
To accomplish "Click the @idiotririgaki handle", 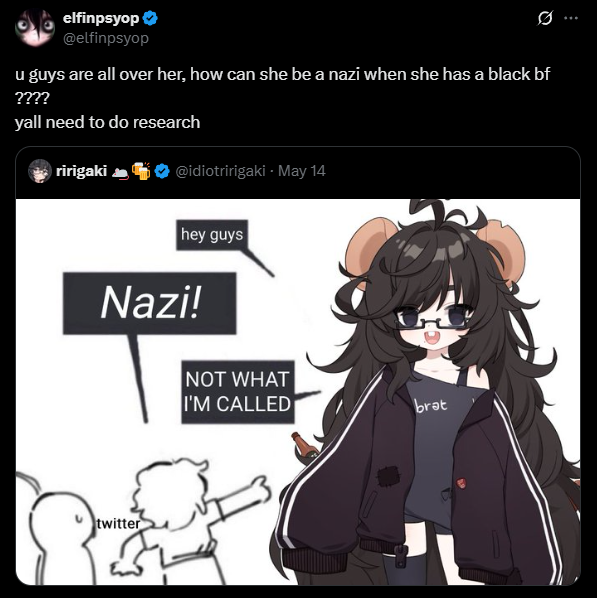I will (x=220, y=171).
